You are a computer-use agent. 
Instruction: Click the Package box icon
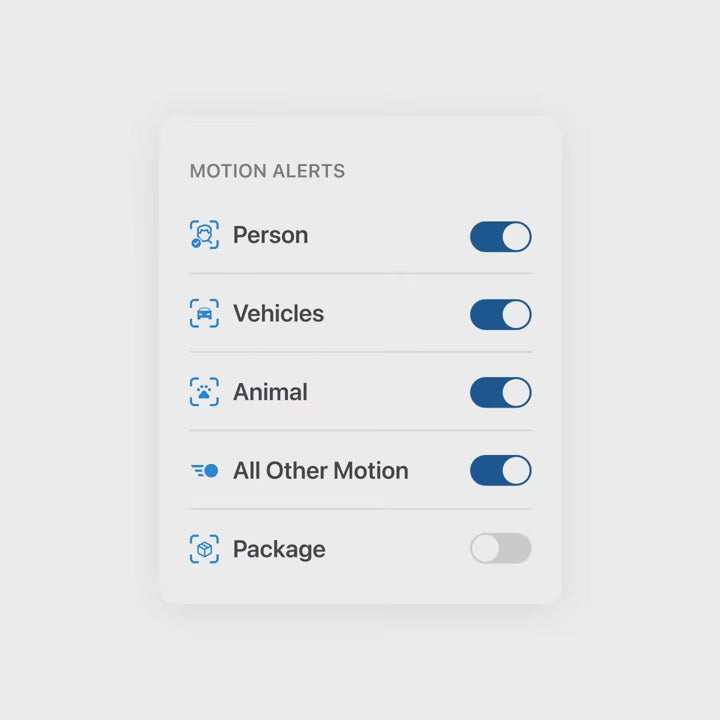204,549
